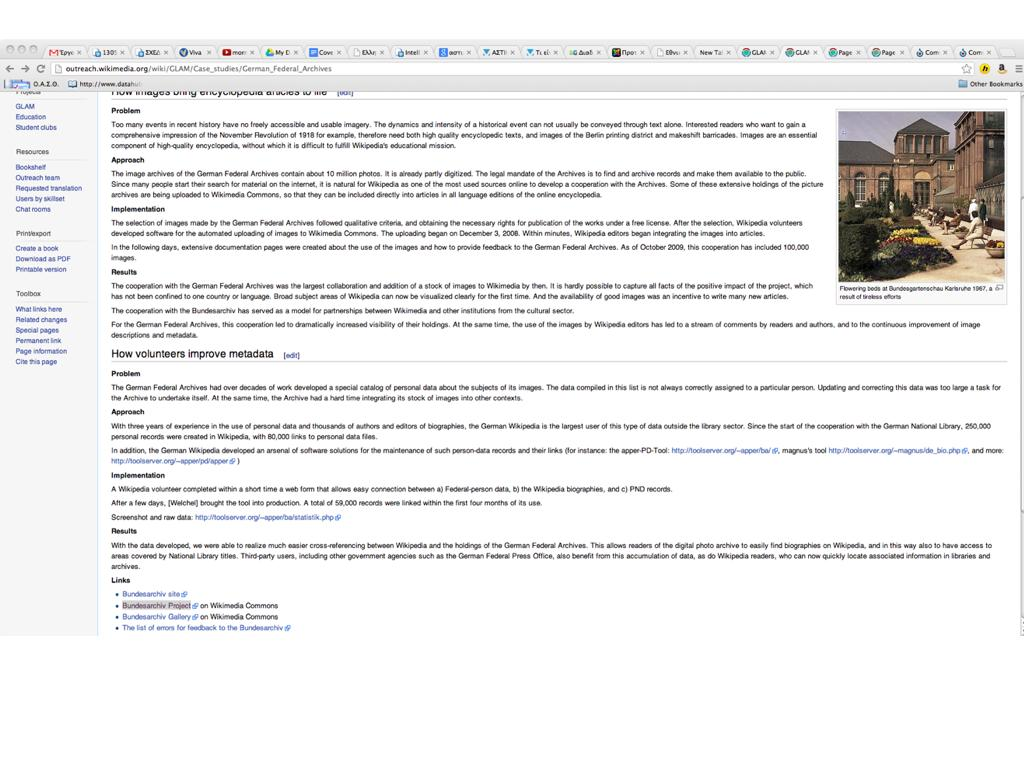Open the Outreach team link

coord(37,178)
